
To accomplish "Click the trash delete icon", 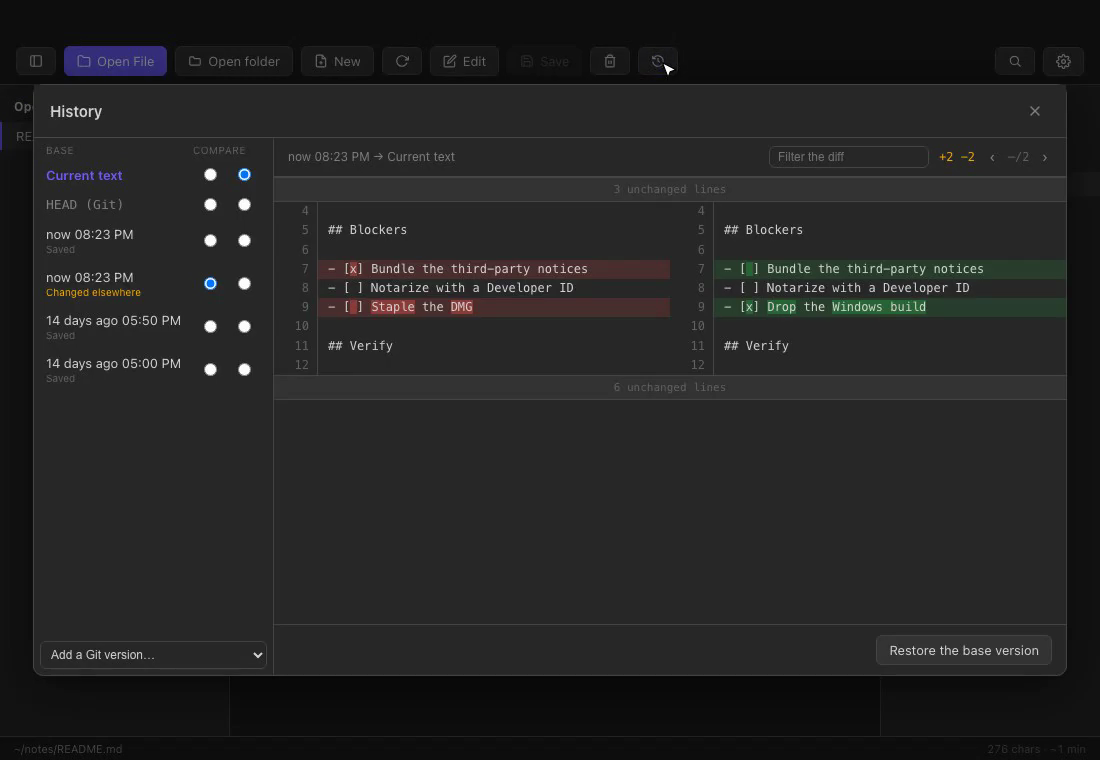I will tap(610, 61).
